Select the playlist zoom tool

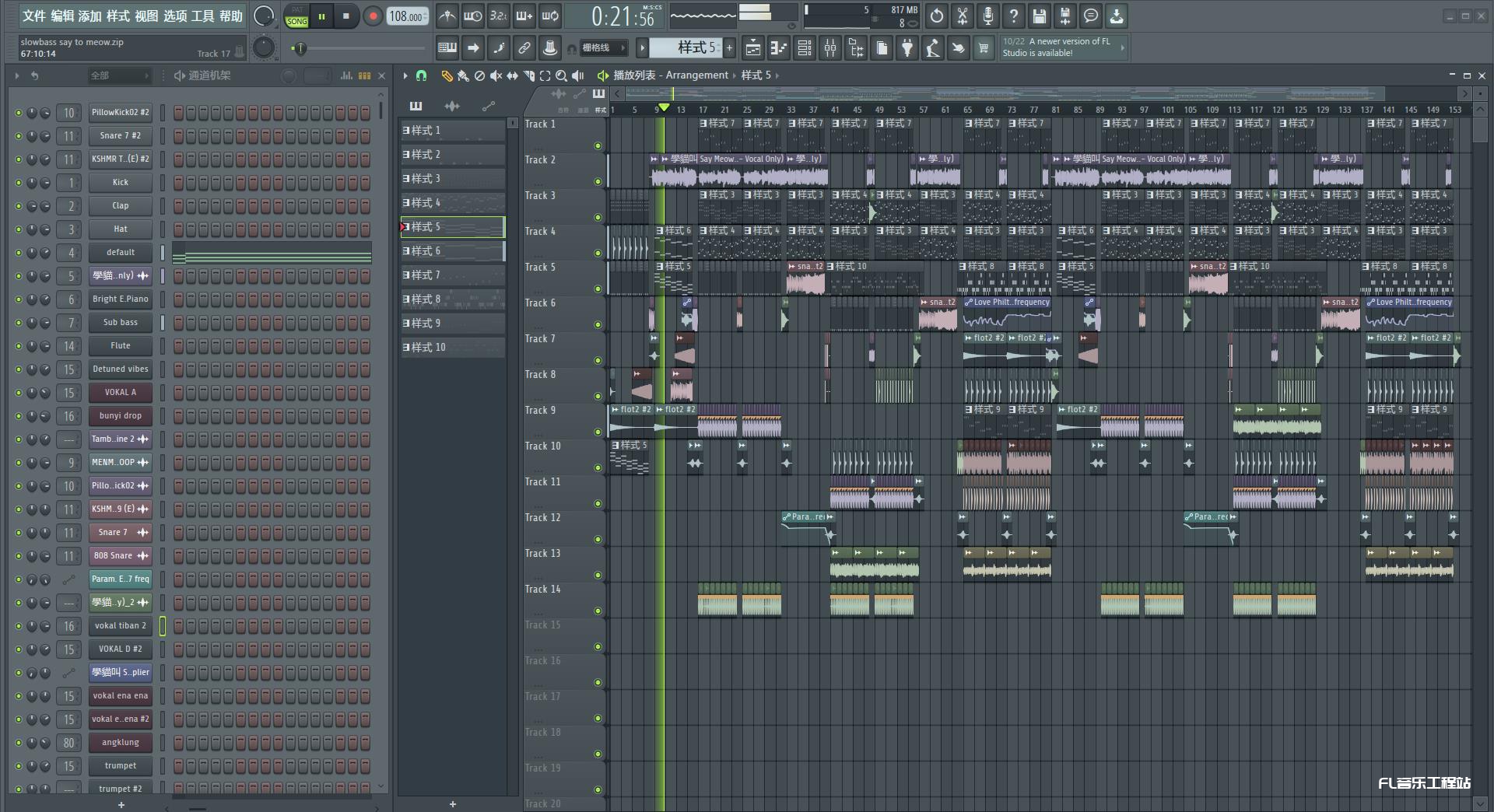(561, 75)
